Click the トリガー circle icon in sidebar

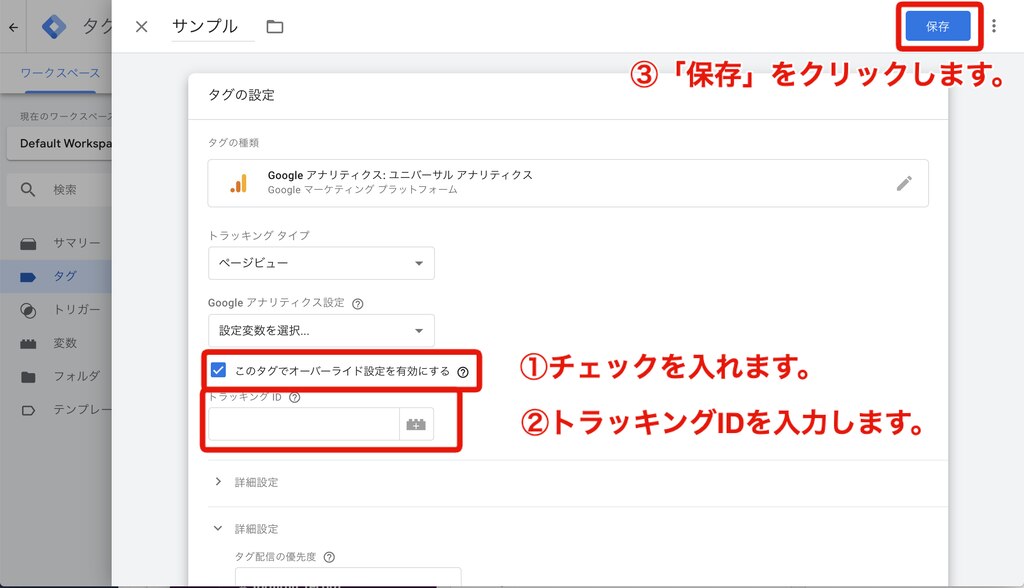pyautogui.click(x=28, y=310)
